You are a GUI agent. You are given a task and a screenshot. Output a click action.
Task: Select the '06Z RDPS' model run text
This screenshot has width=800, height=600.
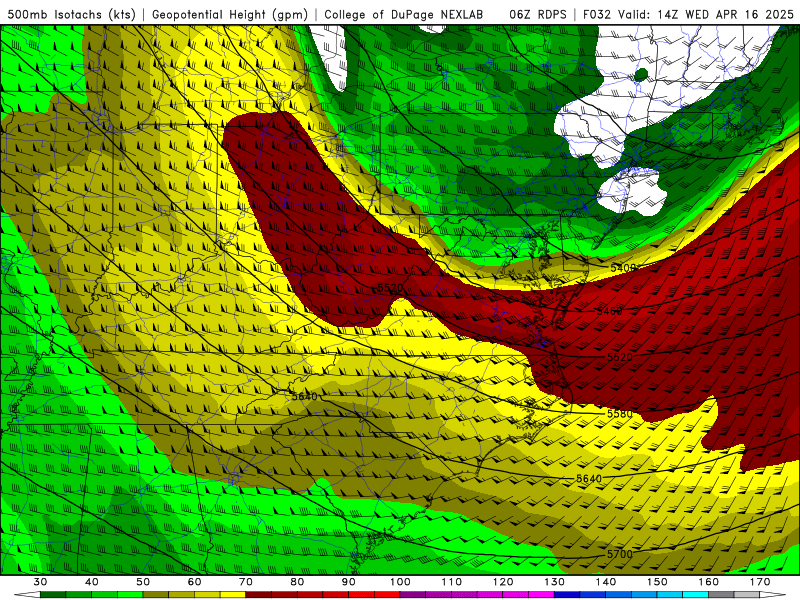point(538,14)
